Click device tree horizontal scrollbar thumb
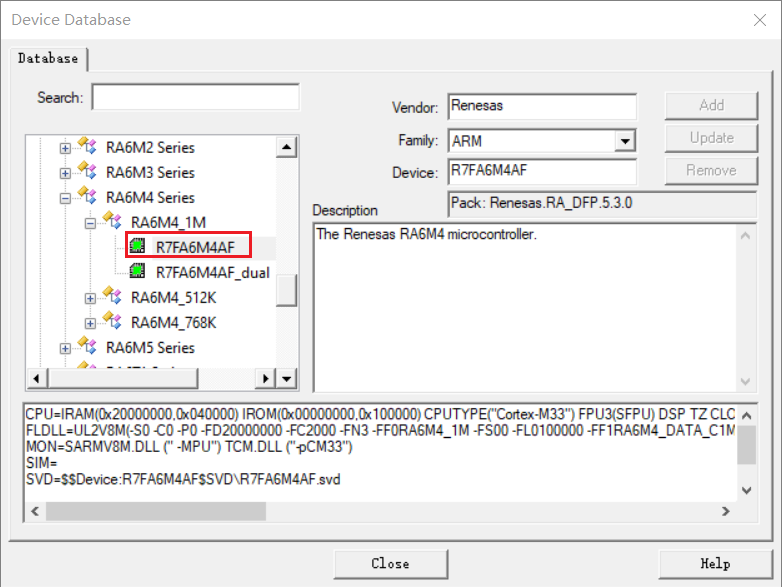Viewport: 782px width, 587px height. tap(123, 379)
